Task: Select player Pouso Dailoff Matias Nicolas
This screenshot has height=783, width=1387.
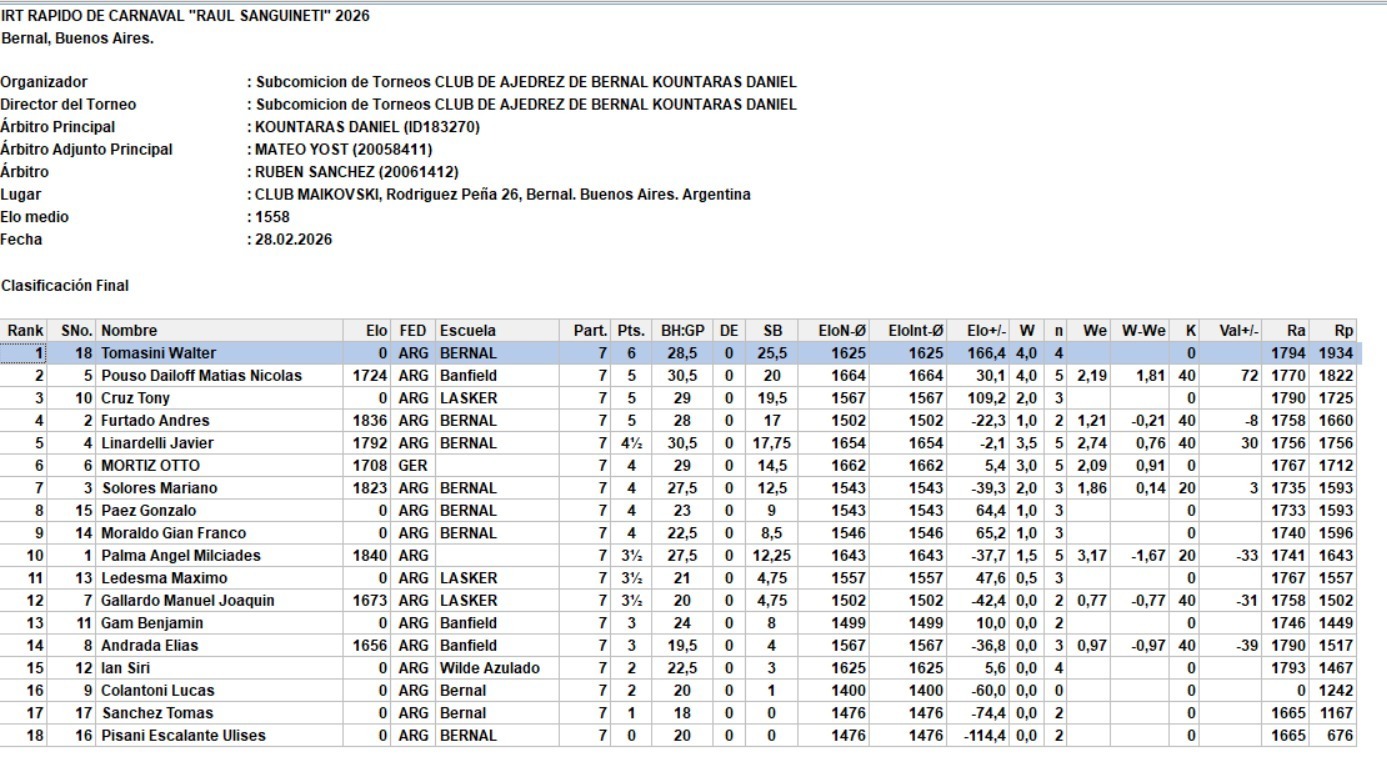Action: point(201,376)
